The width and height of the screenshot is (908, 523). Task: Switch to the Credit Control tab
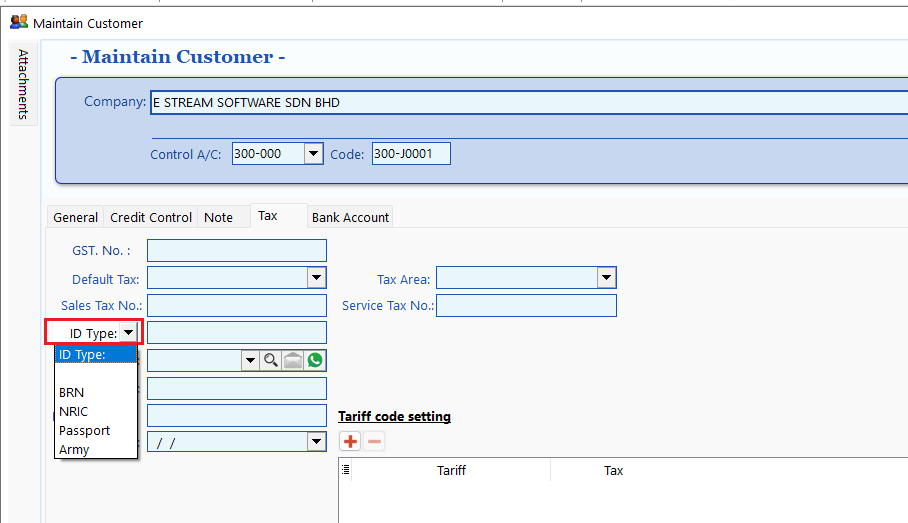(151, 217)
